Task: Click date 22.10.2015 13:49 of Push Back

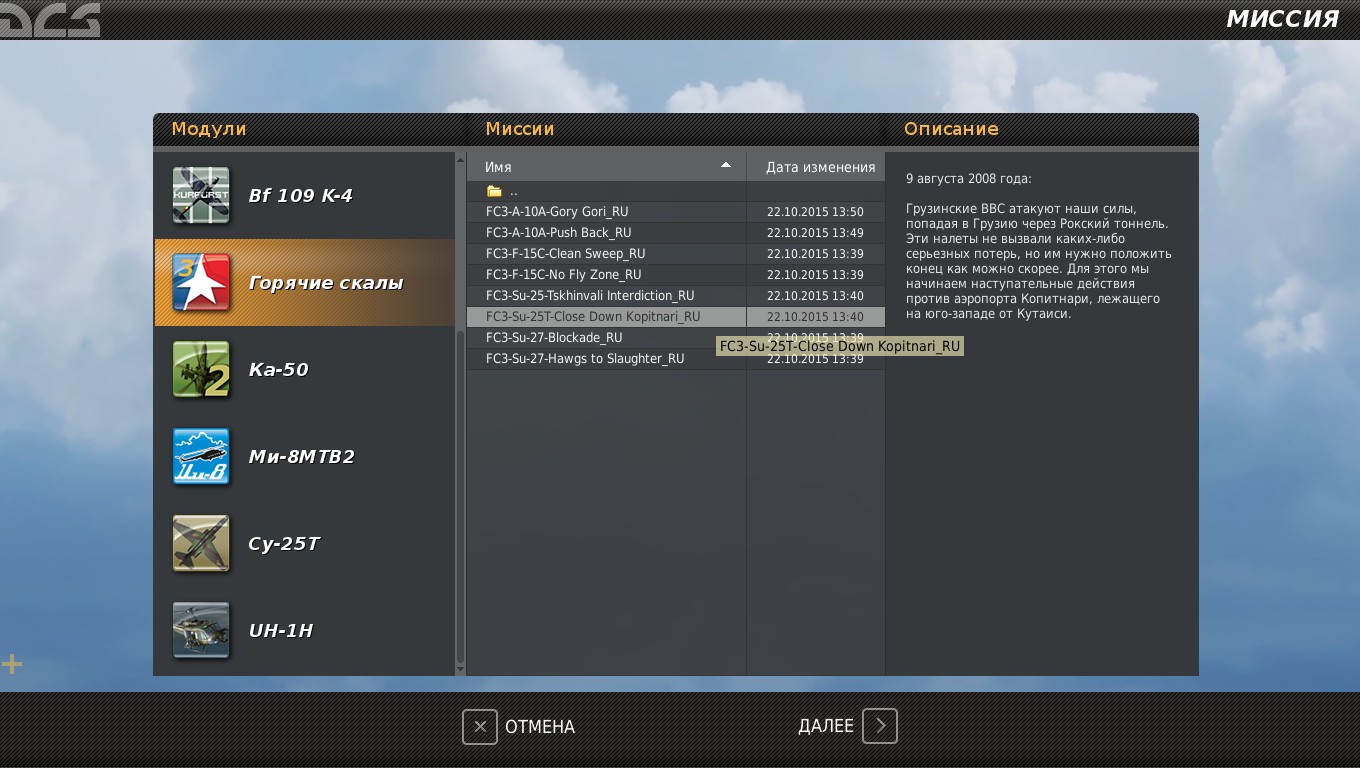Action: click(x=815, y=233)
